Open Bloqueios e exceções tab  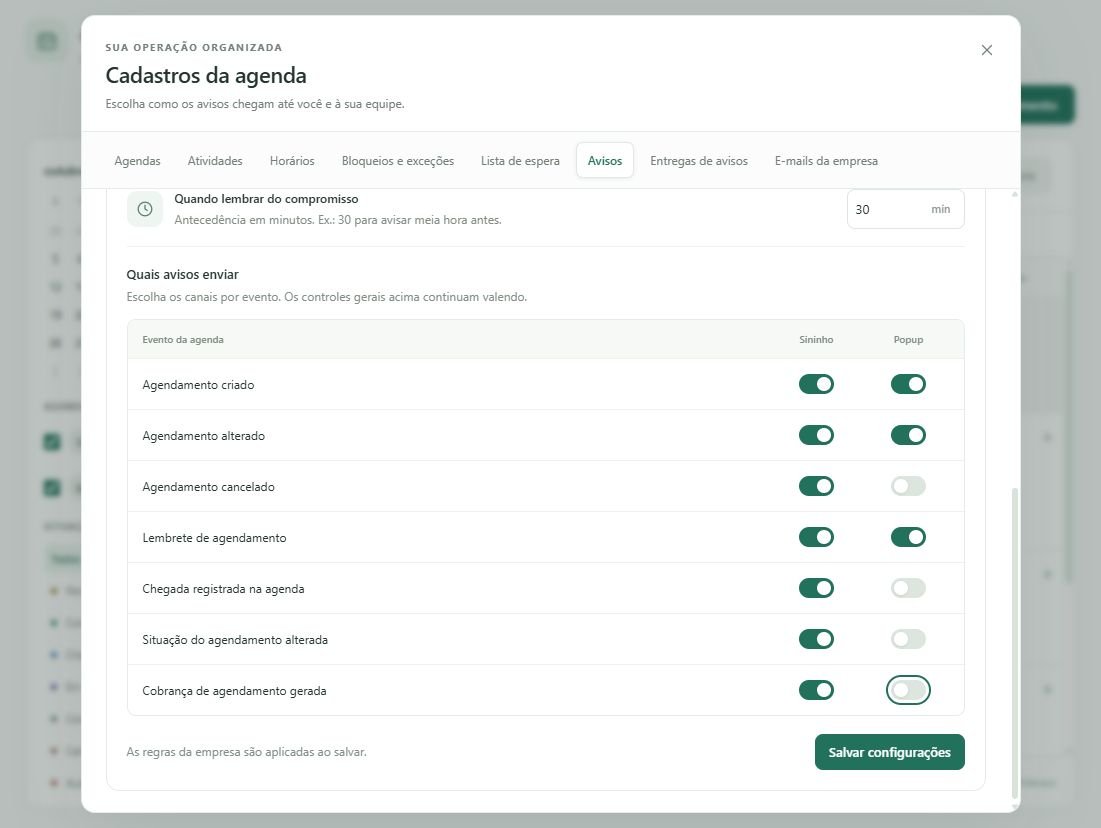[x=398, y=161]
